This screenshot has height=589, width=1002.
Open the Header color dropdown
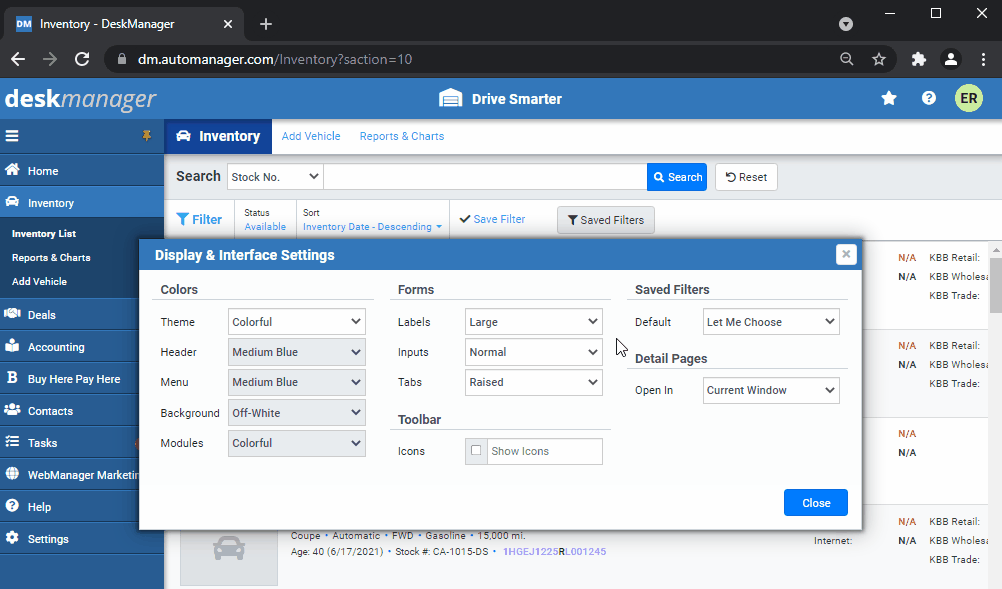pyautogui.click(x=297, y=352)
